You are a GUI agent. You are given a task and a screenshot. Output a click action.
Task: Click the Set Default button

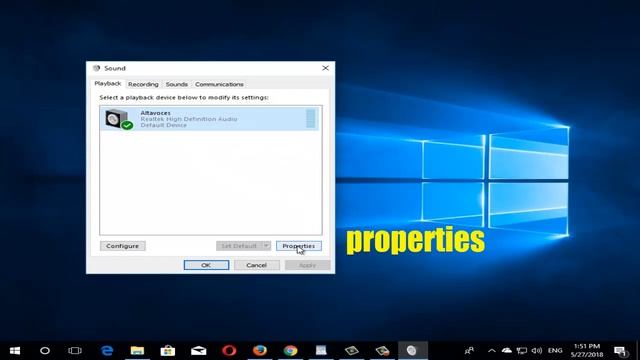[x=239, y=246]
